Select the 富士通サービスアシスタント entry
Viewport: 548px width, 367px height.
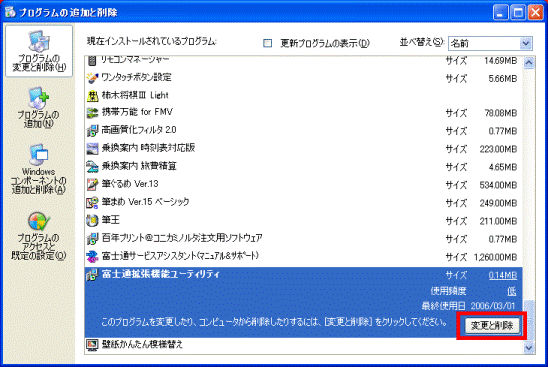pyautogui.click(x=303, y=257)
